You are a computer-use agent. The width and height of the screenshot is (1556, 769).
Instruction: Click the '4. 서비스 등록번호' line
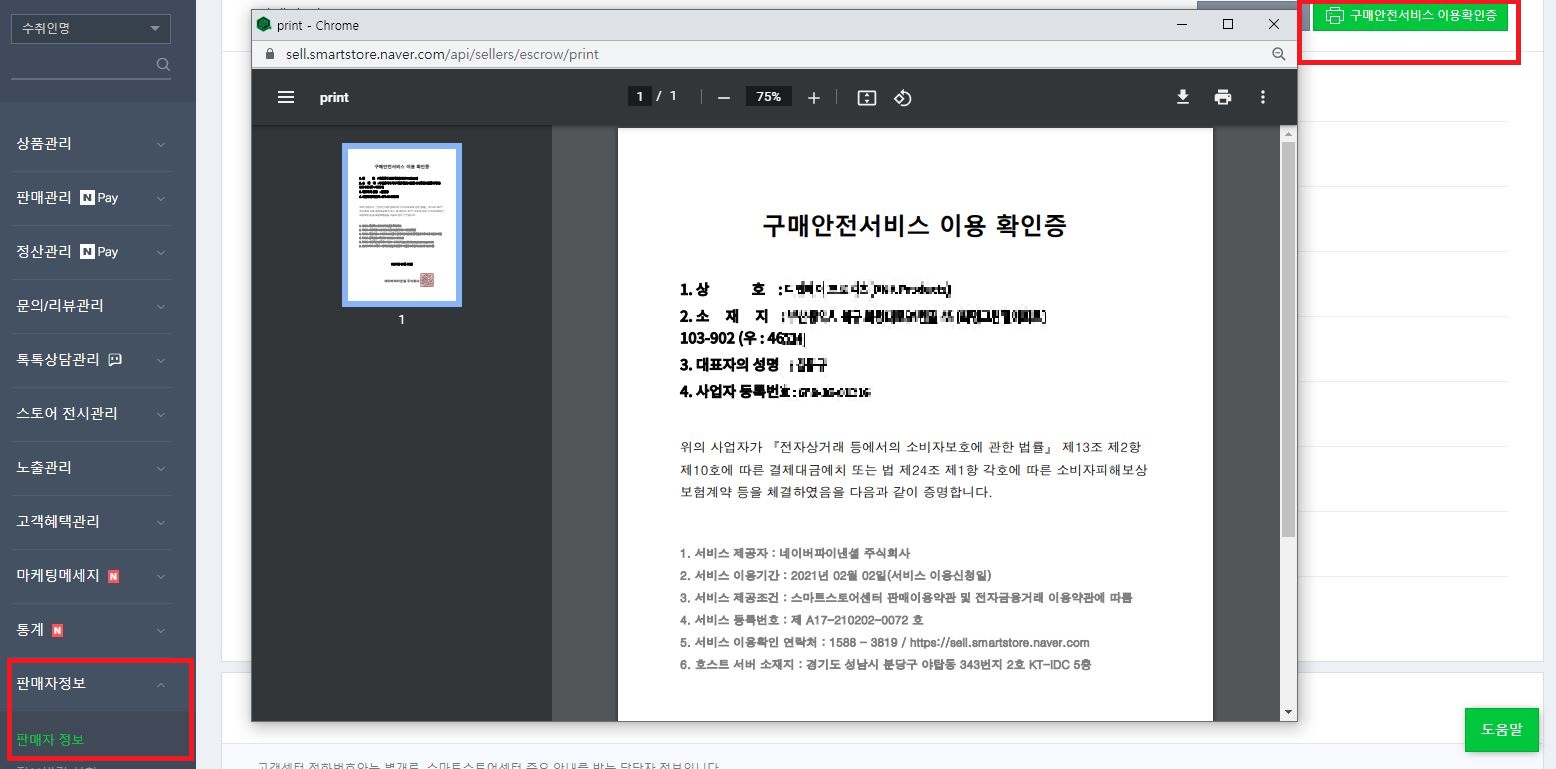coord(802,620)
